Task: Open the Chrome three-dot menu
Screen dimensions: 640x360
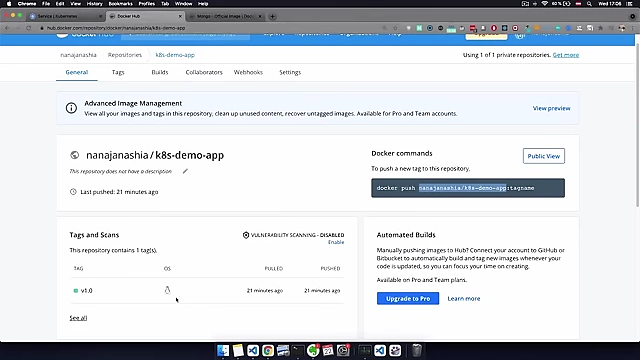Action: (x=632, y=28)
